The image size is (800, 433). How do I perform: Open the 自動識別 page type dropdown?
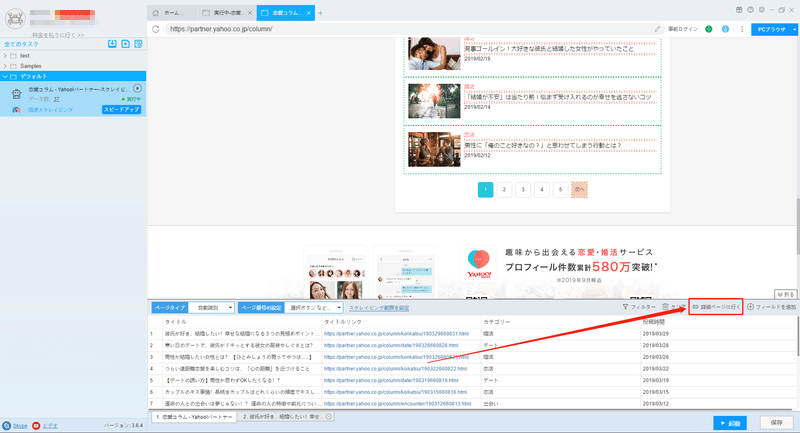(x=211, y=308)
